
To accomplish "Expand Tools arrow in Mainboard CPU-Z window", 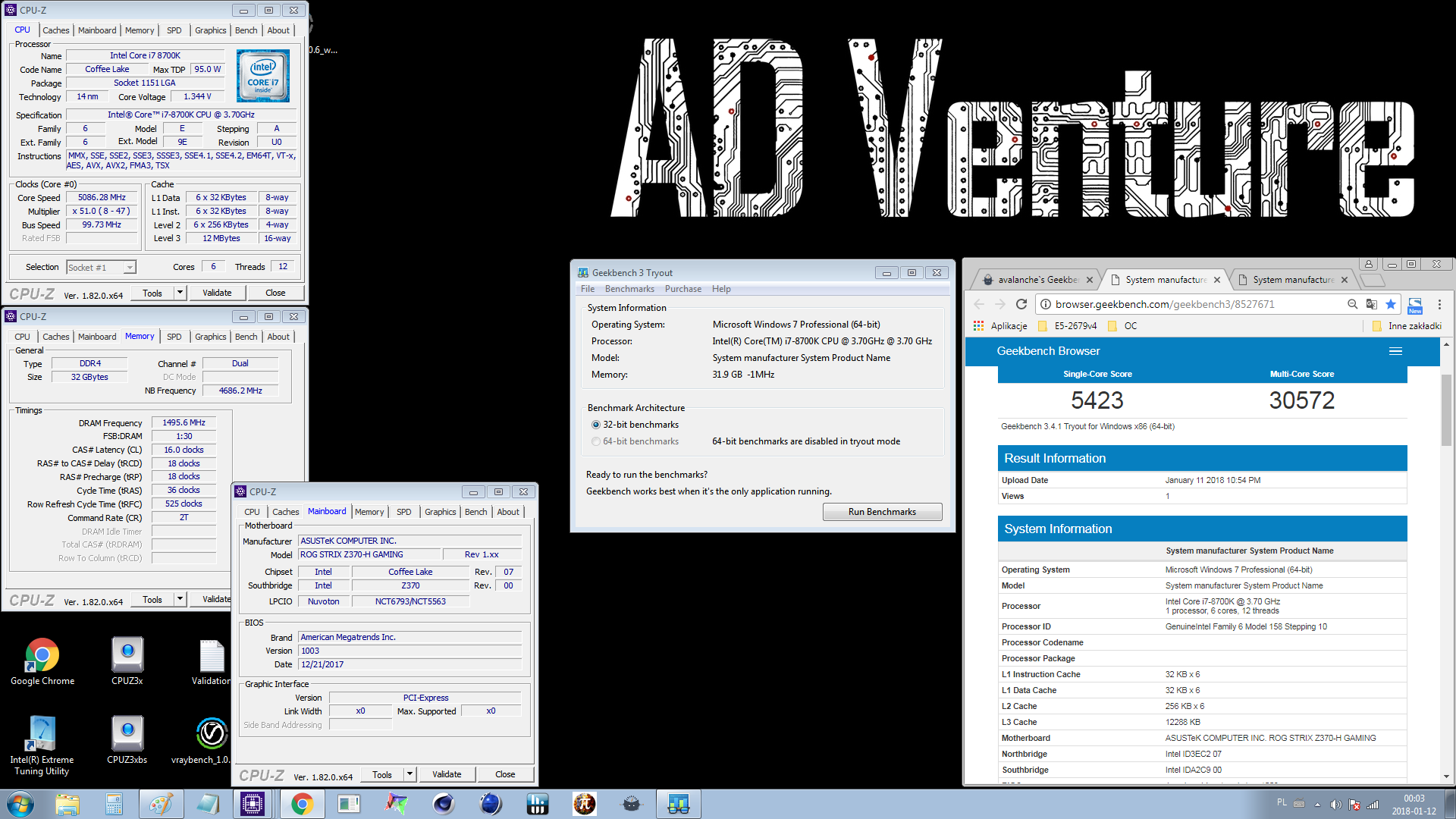I will pos(410,774).
